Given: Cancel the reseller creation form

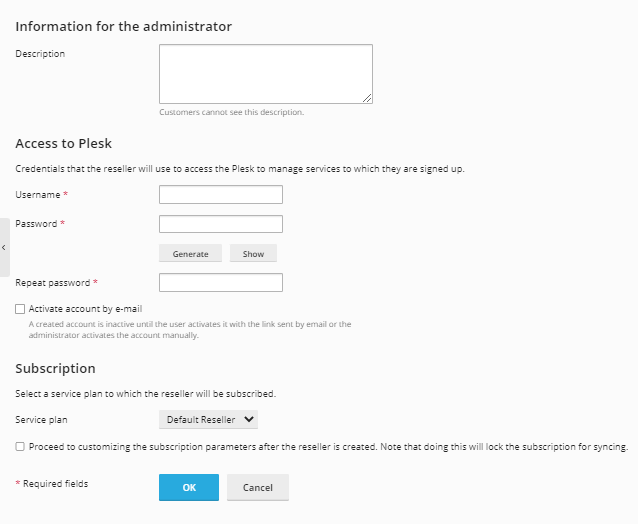Looking at the screenshot, I should [x=257, y=487].
